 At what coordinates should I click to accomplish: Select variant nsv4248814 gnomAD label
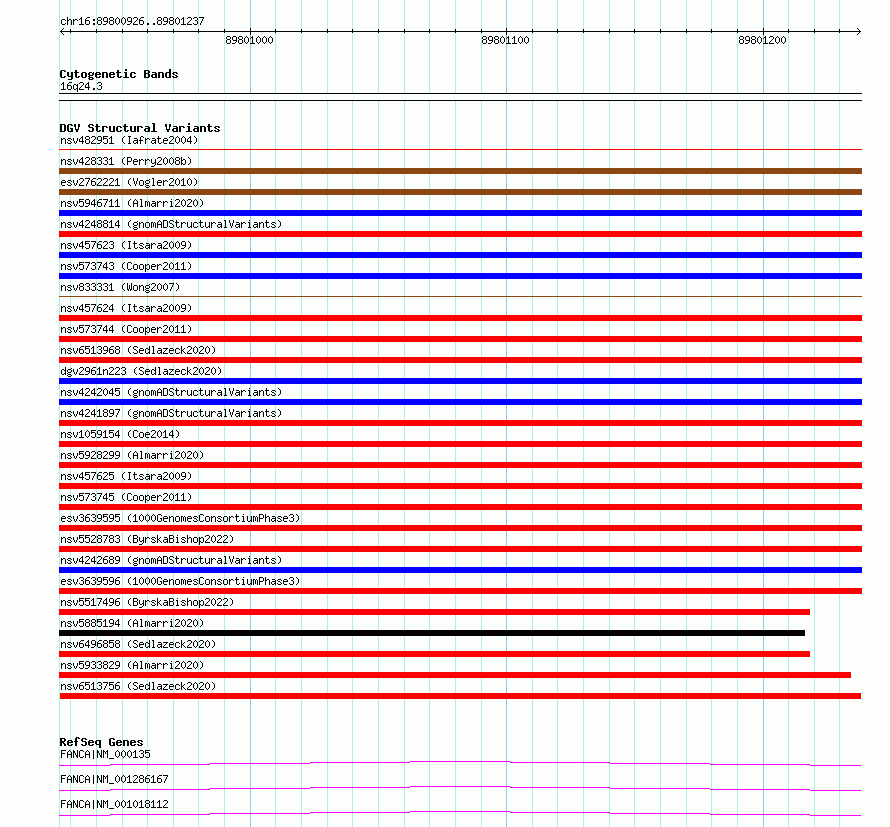171,224
